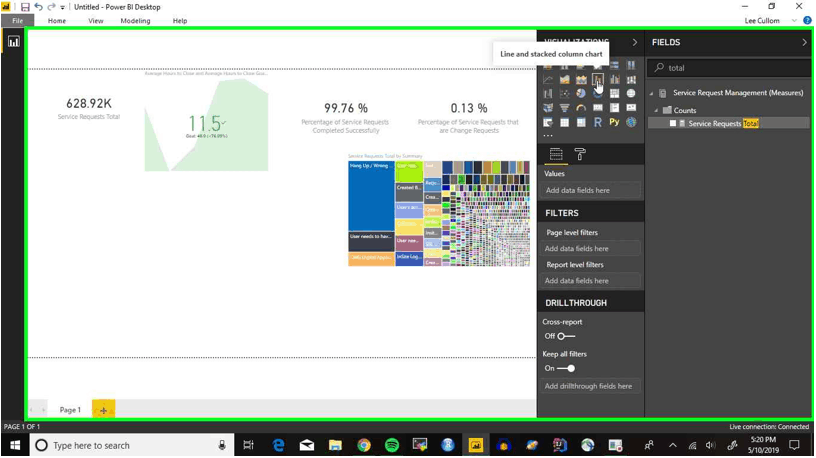Collapse Service Request Management (Measures) table
The height and width of the screenshot is (458, 816).
click(x=652, y=93)
